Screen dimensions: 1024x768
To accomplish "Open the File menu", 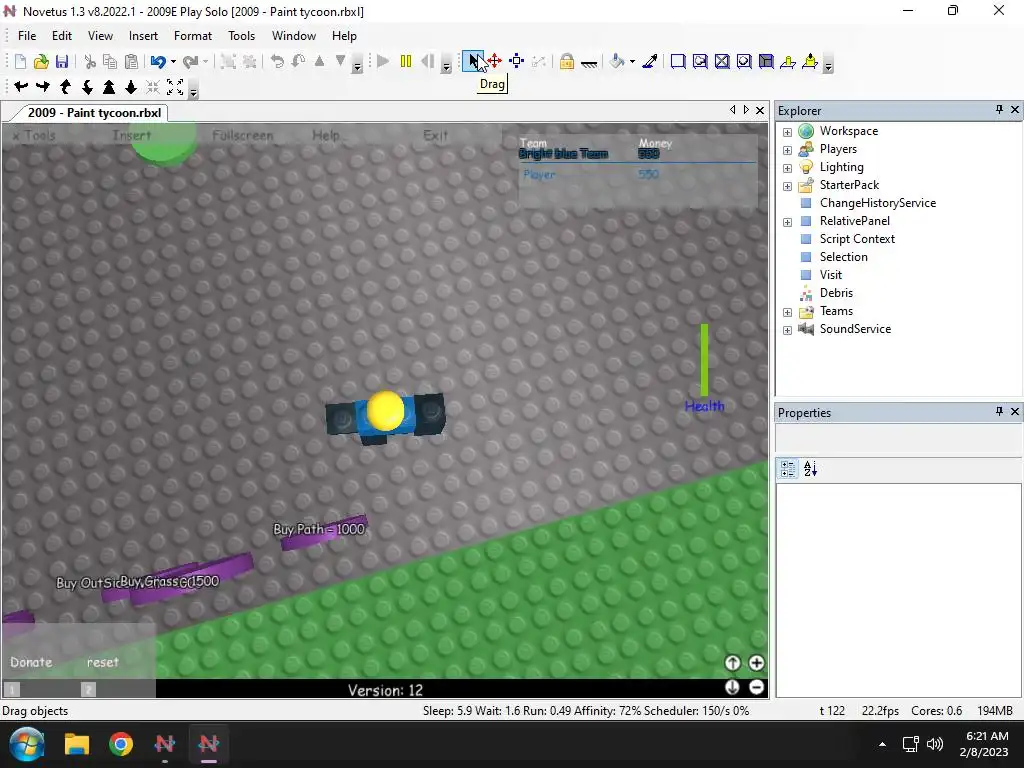I will point(27,36).
